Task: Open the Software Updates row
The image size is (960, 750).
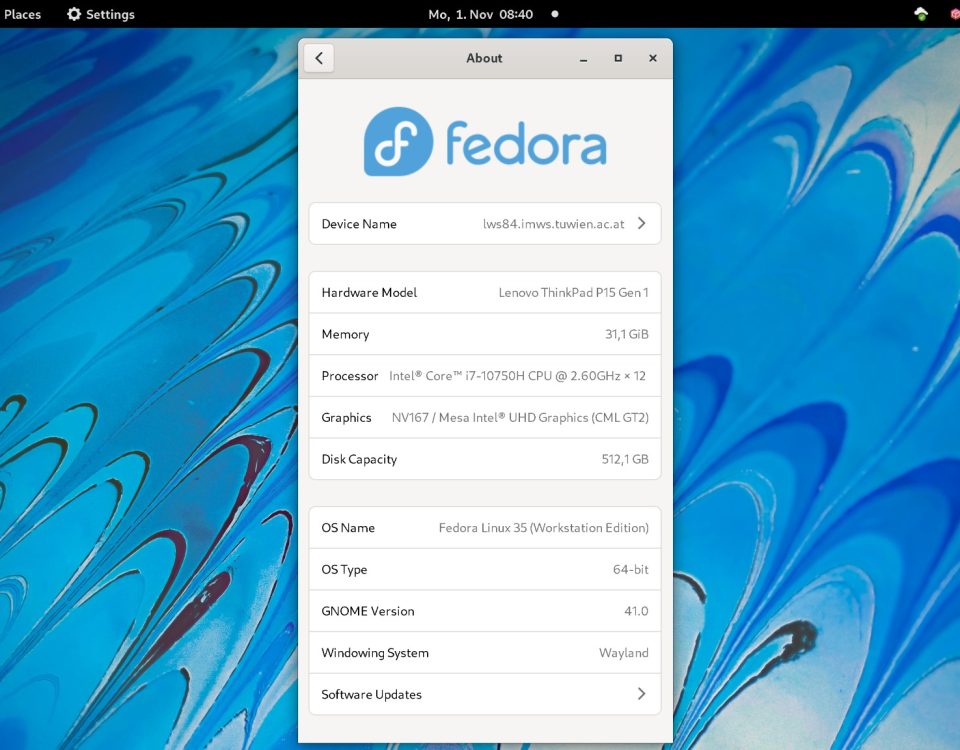Action: pyautogui.click(x=485, y=694)
